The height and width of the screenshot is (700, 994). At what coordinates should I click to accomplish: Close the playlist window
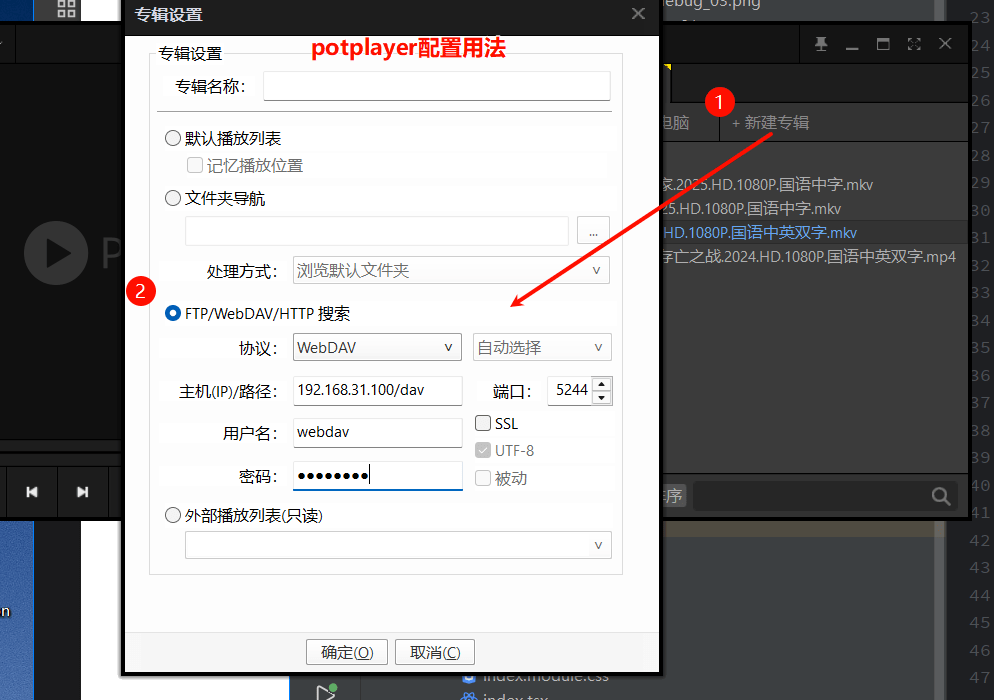coord(945,44)
